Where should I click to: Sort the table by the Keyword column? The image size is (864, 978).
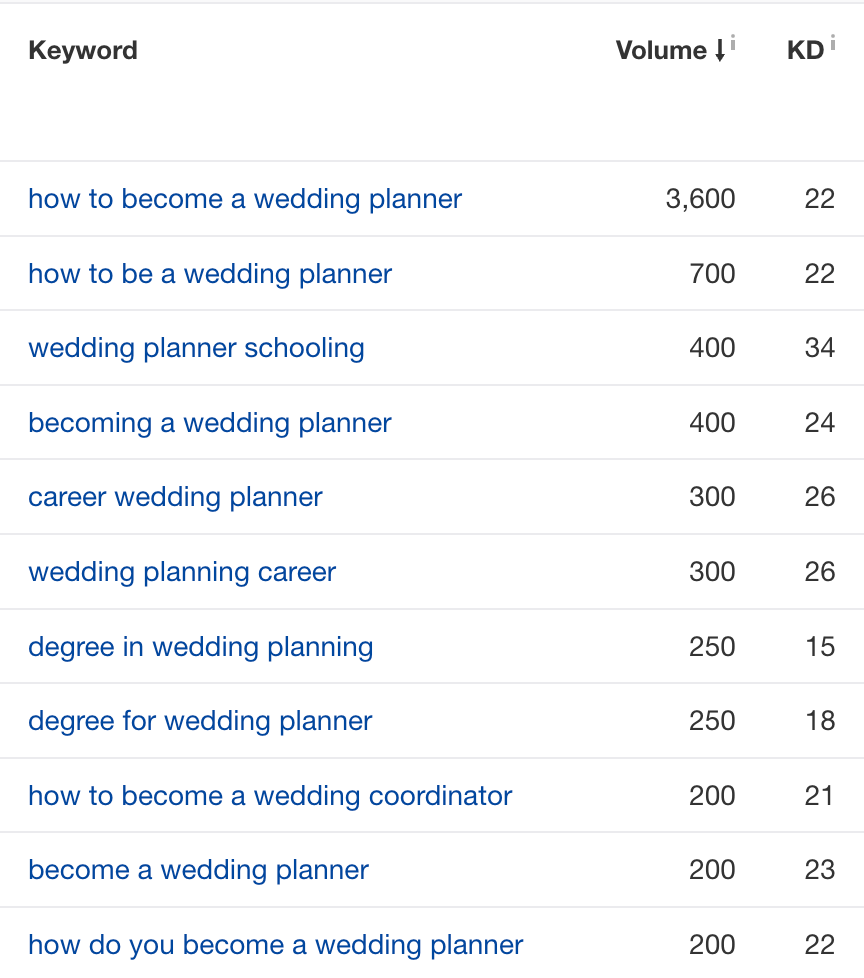(83, 50)
